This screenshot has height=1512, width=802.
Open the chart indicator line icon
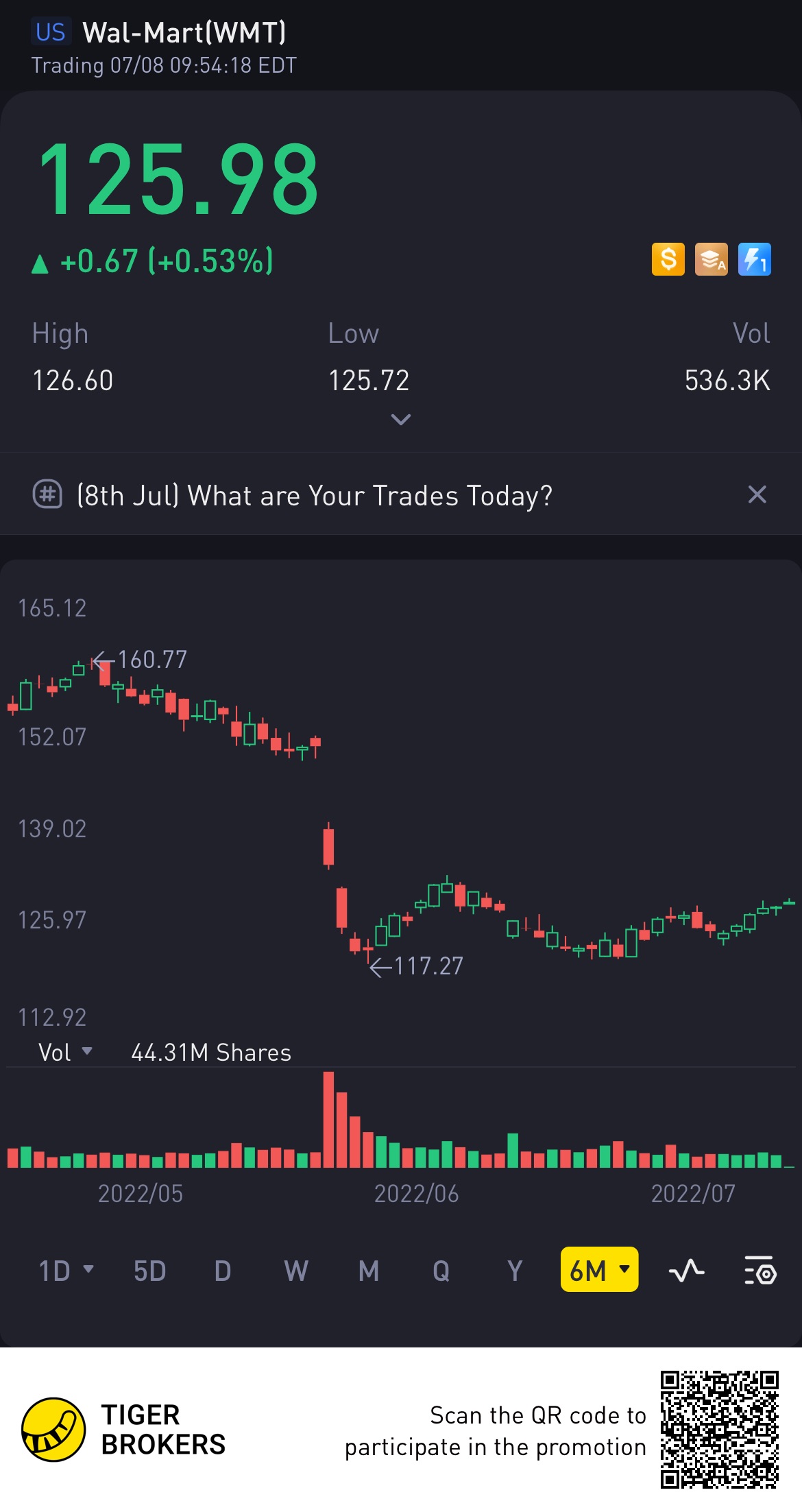(686, 1271)
